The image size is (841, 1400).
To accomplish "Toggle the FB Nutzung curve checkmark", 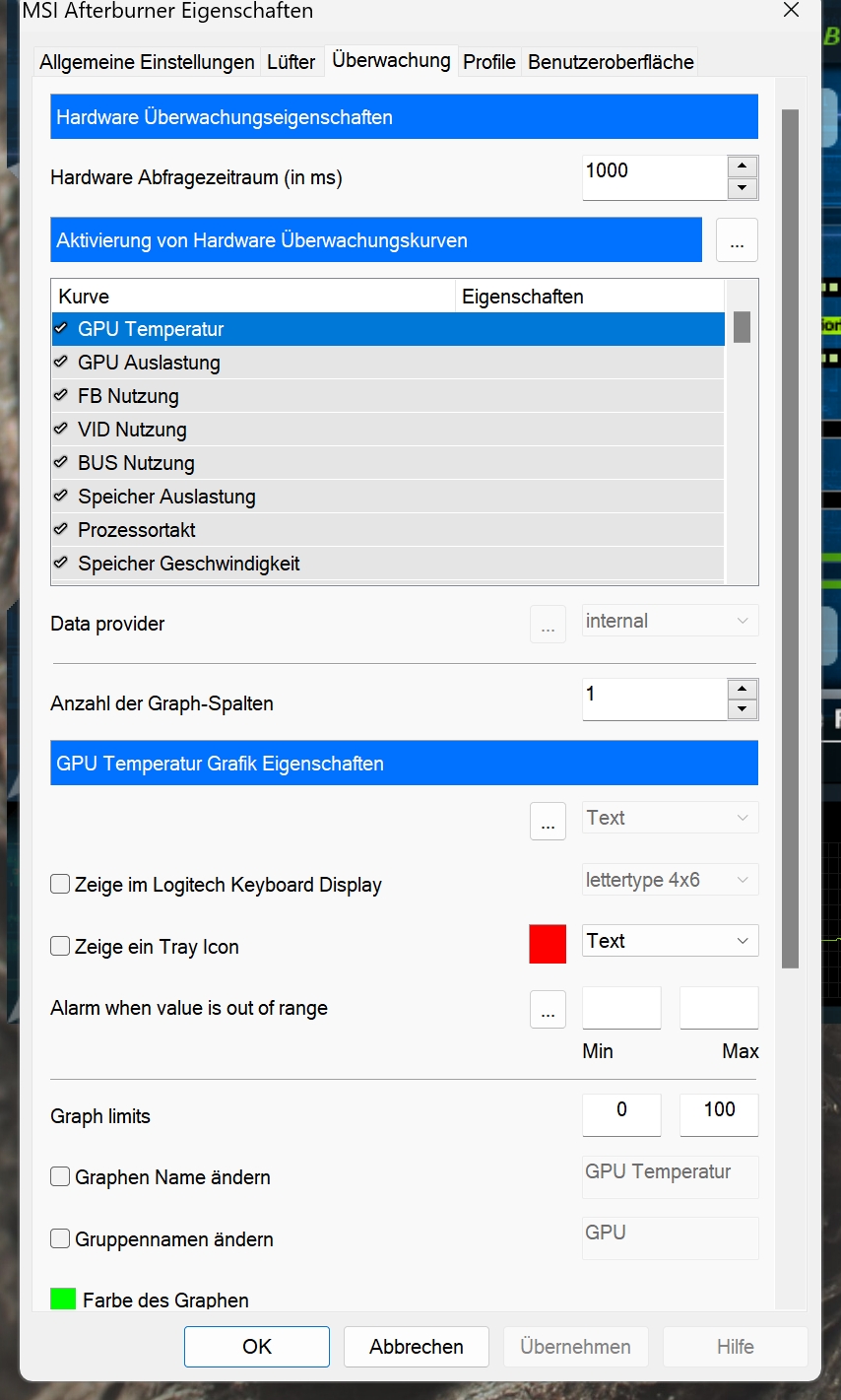I will pyautogui.click(x=61, y=396).
